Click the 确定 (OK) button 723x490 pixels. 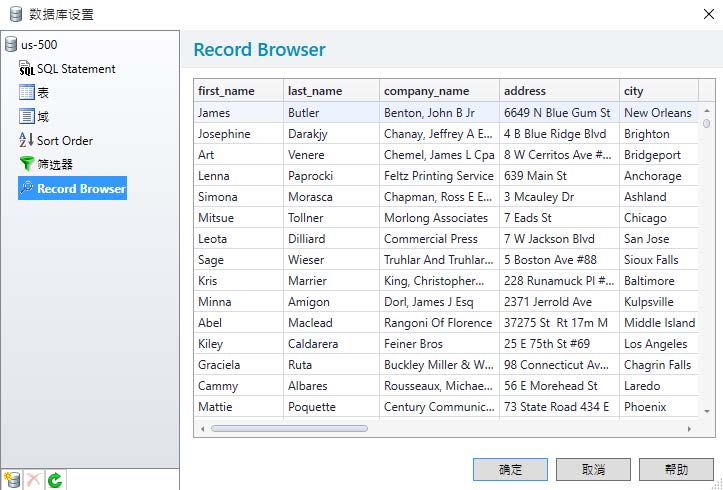[x=510, y=469]
